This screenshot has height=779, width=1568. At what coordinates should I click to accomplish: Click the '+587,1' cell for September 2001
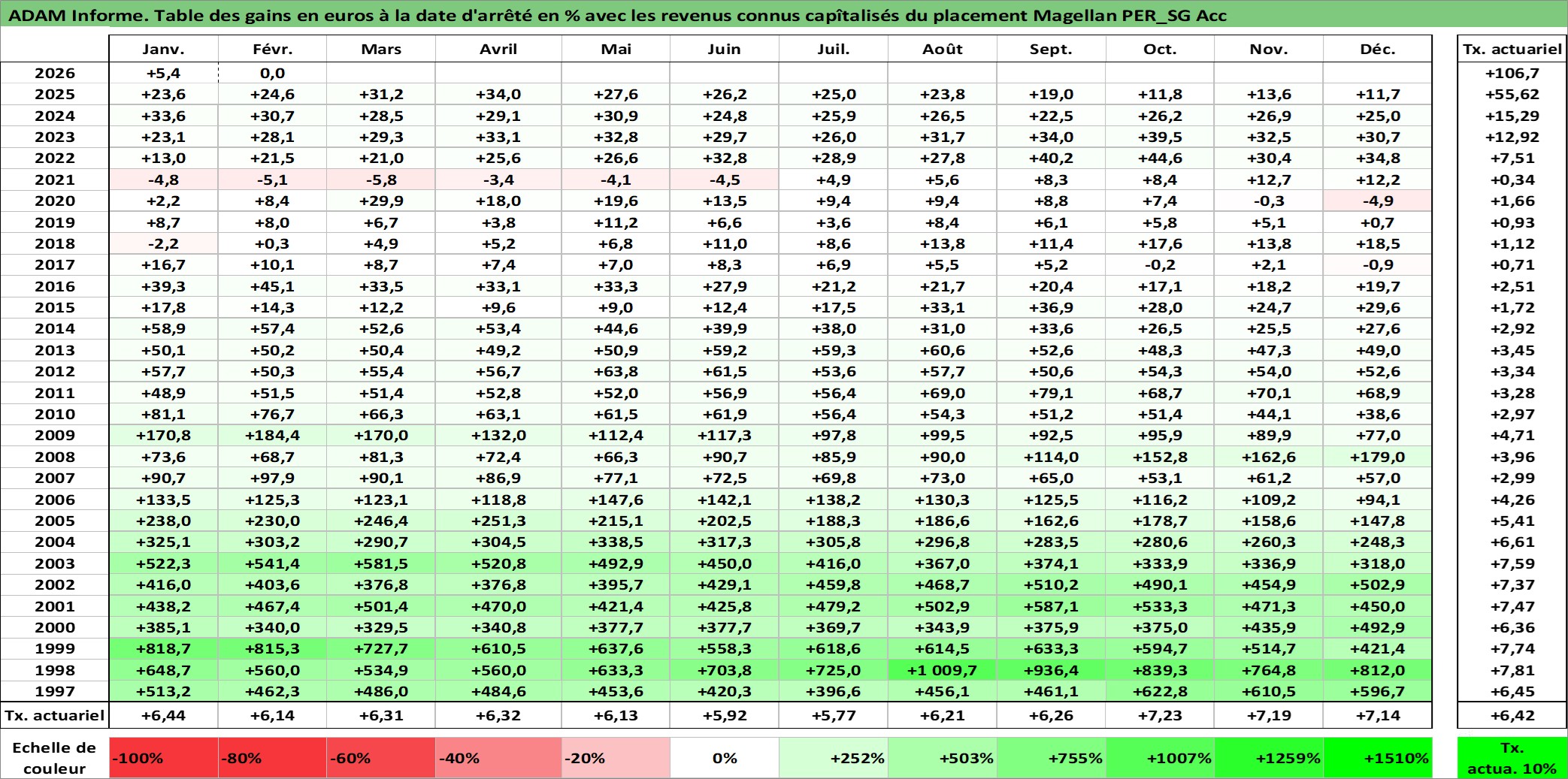[x=1051, y=607]
